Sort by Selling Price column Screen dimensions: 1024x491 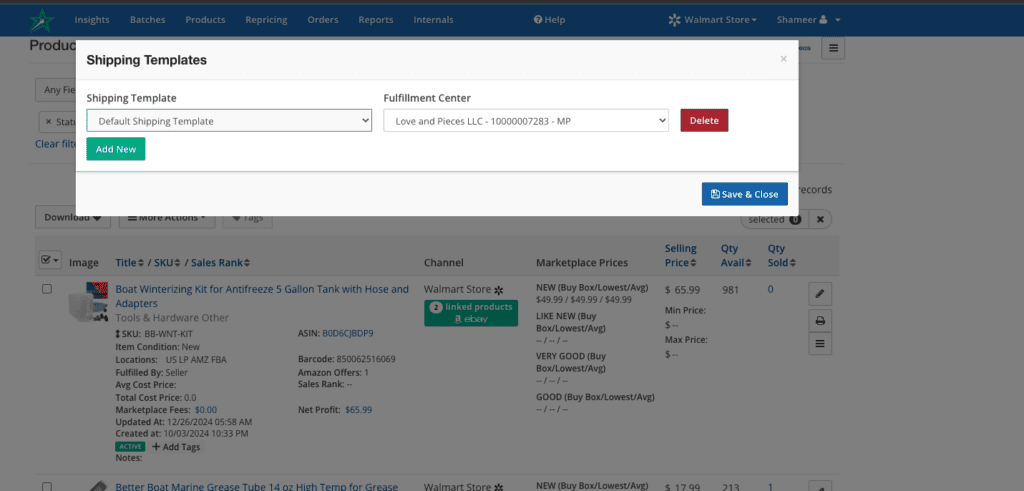(x=680, y=255)
